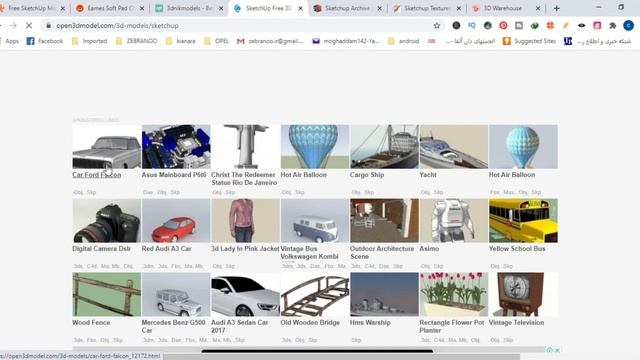Click the Car Ford Falcon thumbnail
Screen dimensions: 640x360
[x=107, y=147]
